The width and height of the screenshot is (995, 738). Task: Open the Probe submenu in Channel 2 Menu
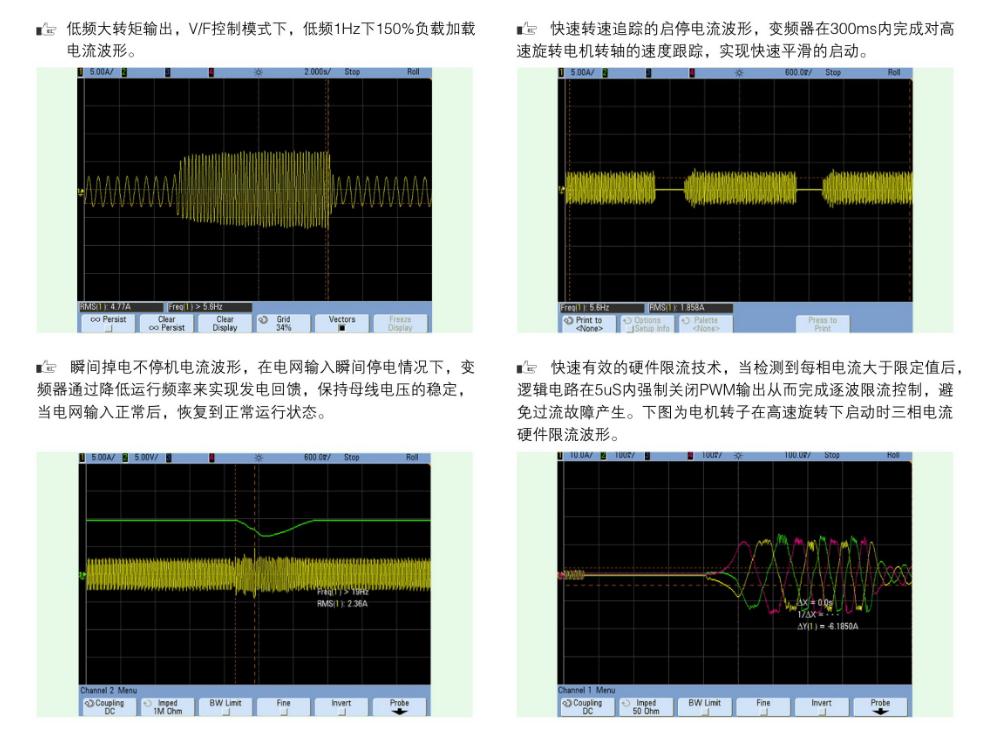(400, 706)
